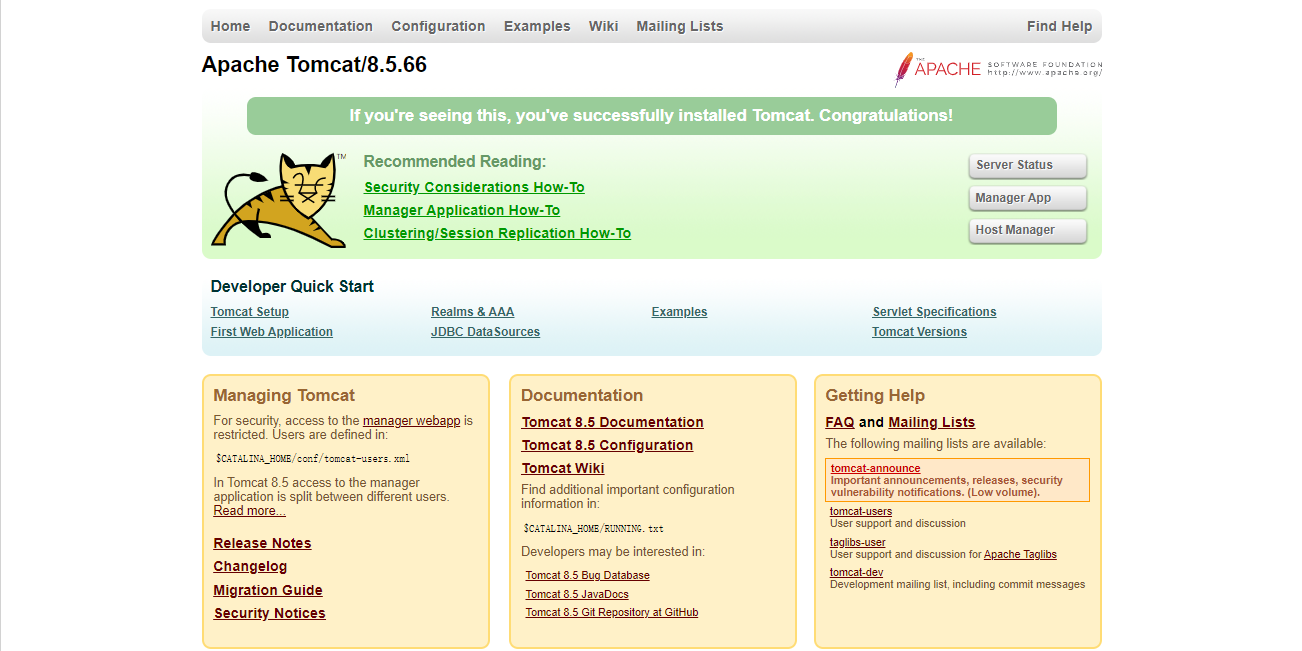Open Manager Application How-To link

tap(462, 210)
